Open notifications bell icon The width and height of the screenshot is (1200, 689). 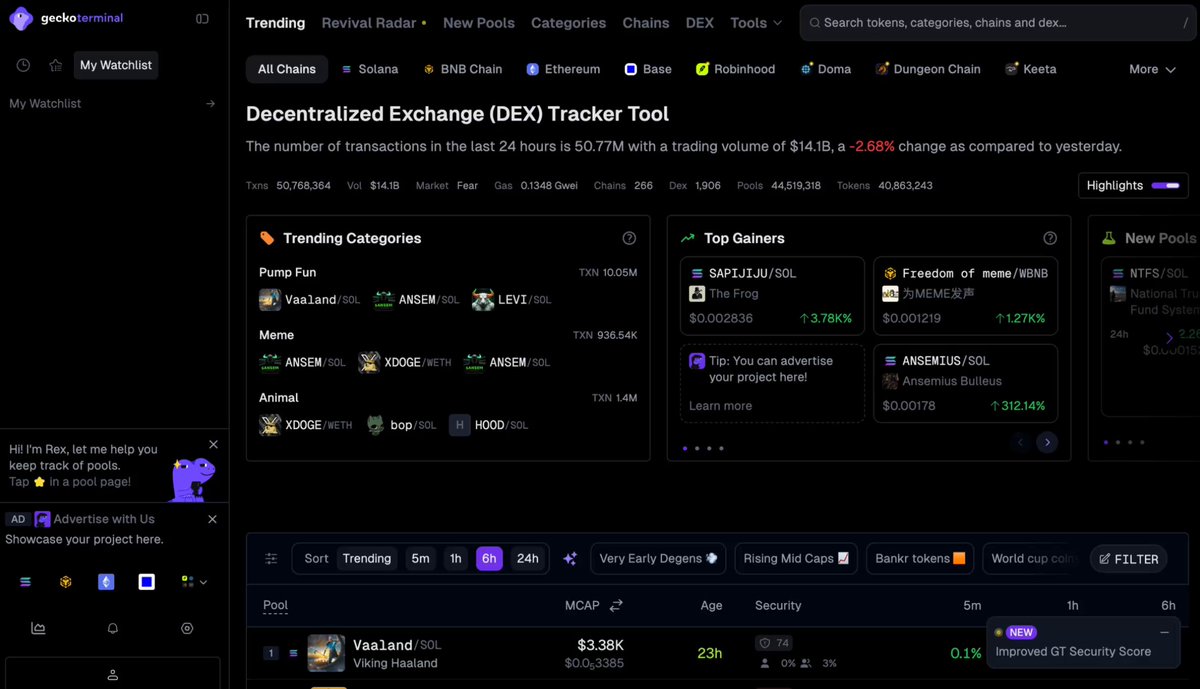tap(113, 628)
